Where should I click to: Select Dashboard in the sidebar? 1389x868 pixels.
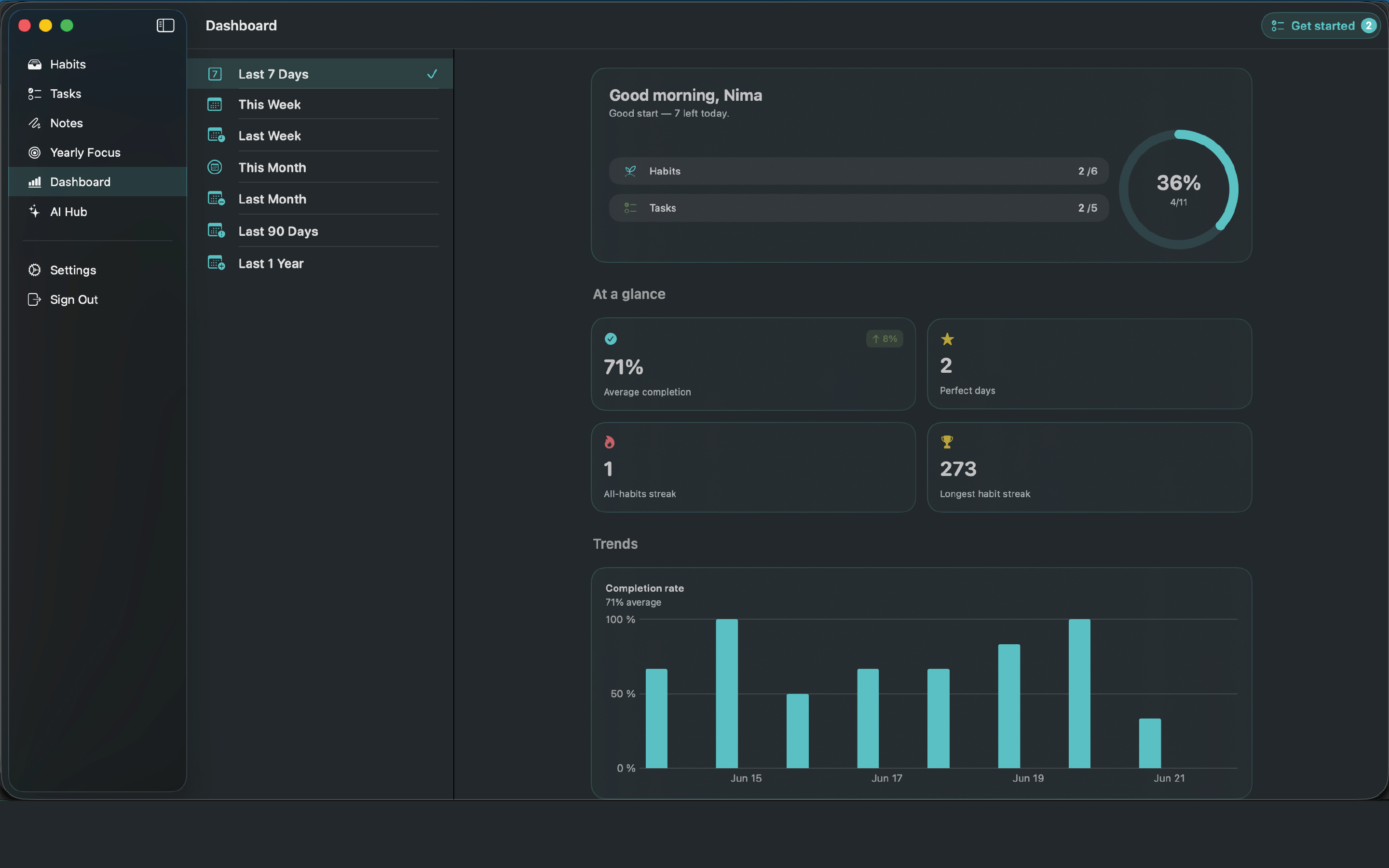click(x=97, y=182)
